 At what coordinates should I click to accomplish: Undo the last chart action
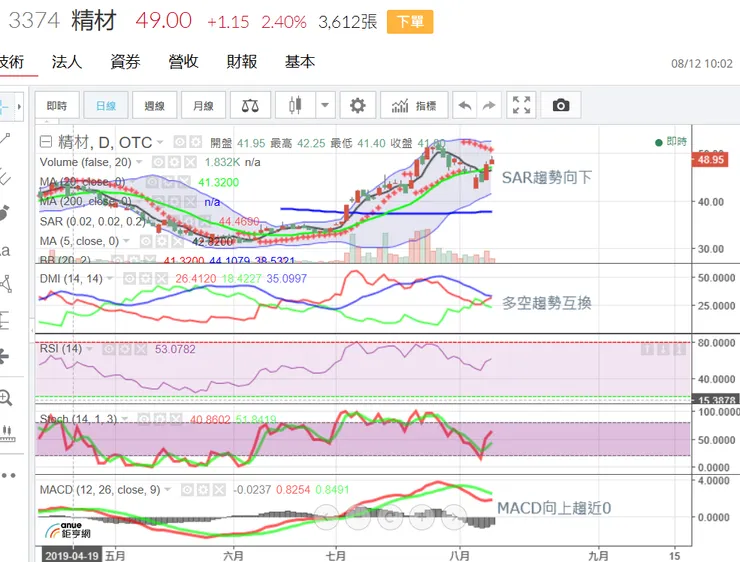(465, 105)
